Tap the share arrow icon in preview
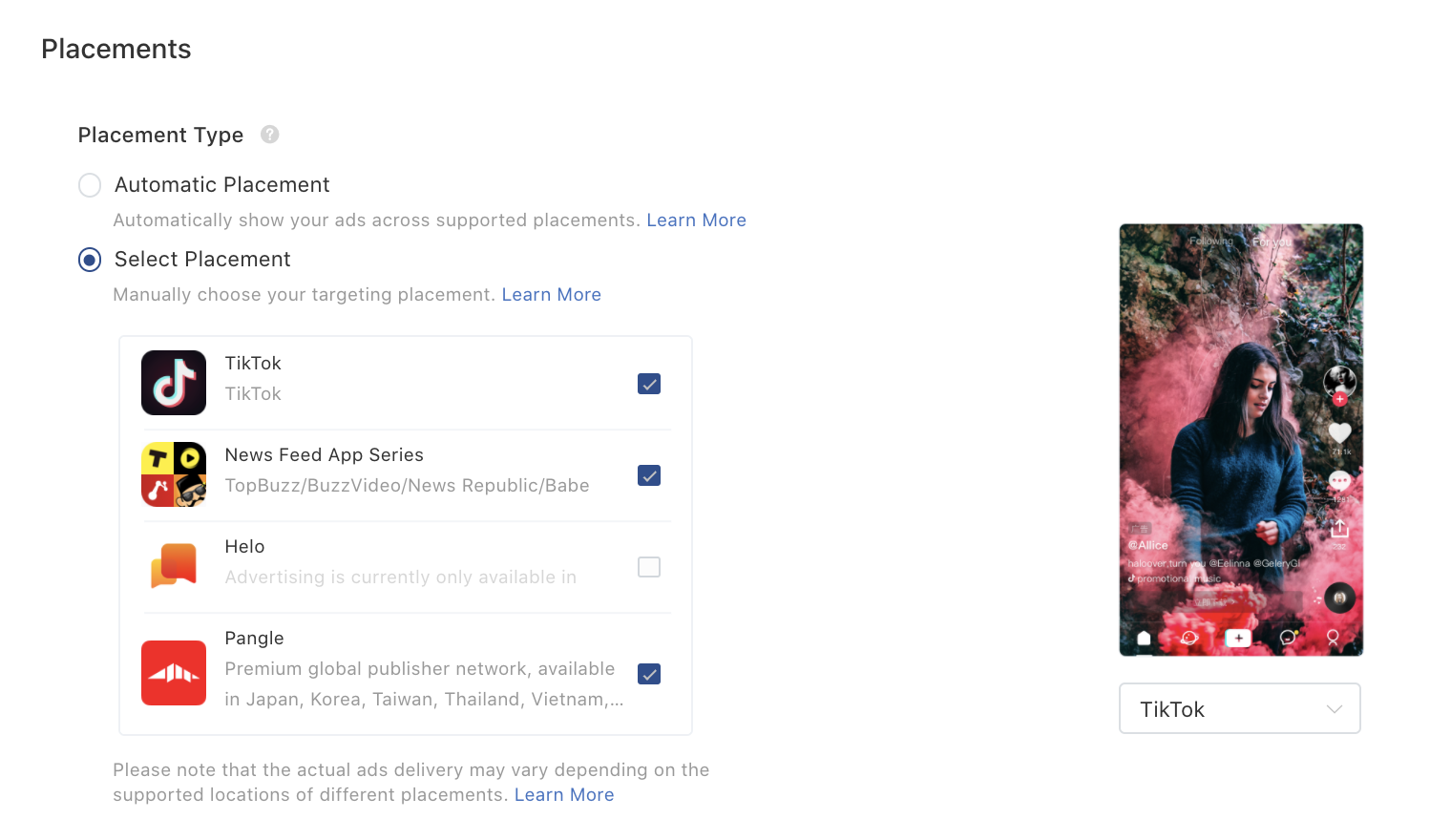 click(1339, 528)
